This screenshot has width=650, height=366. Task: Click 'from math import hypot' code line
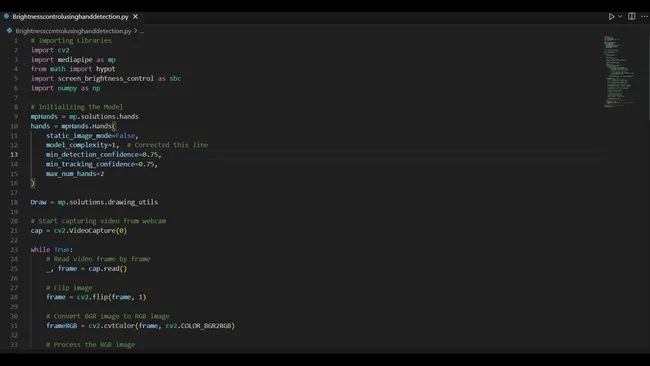point(73,69)
